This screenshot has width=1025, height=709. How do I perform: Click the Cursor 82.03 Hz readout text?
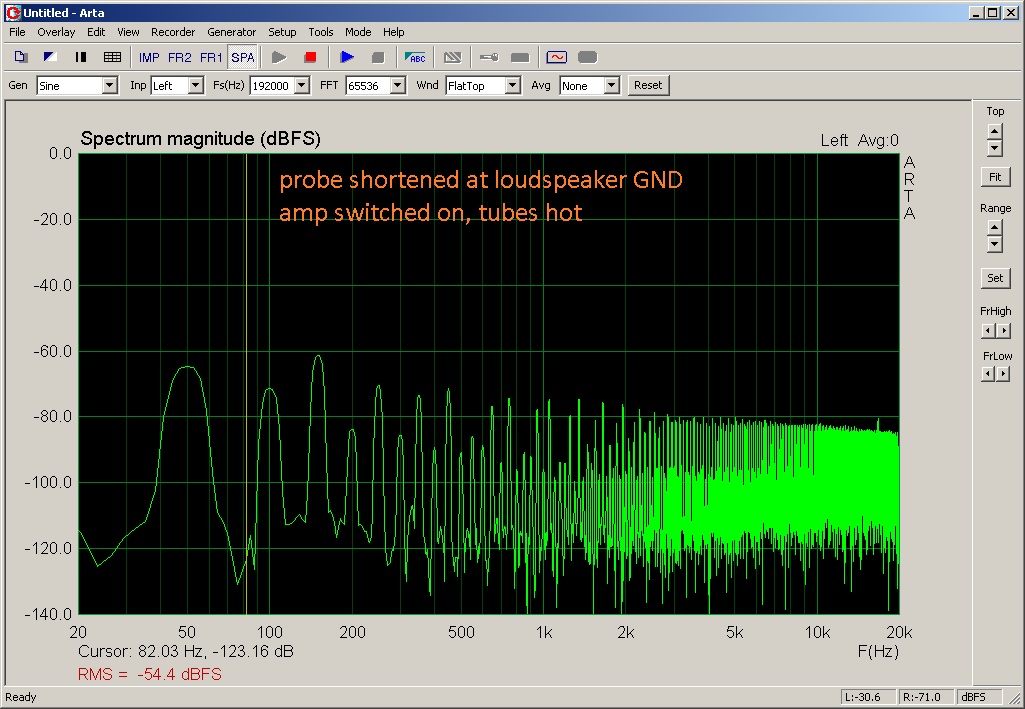coord(186,651)
